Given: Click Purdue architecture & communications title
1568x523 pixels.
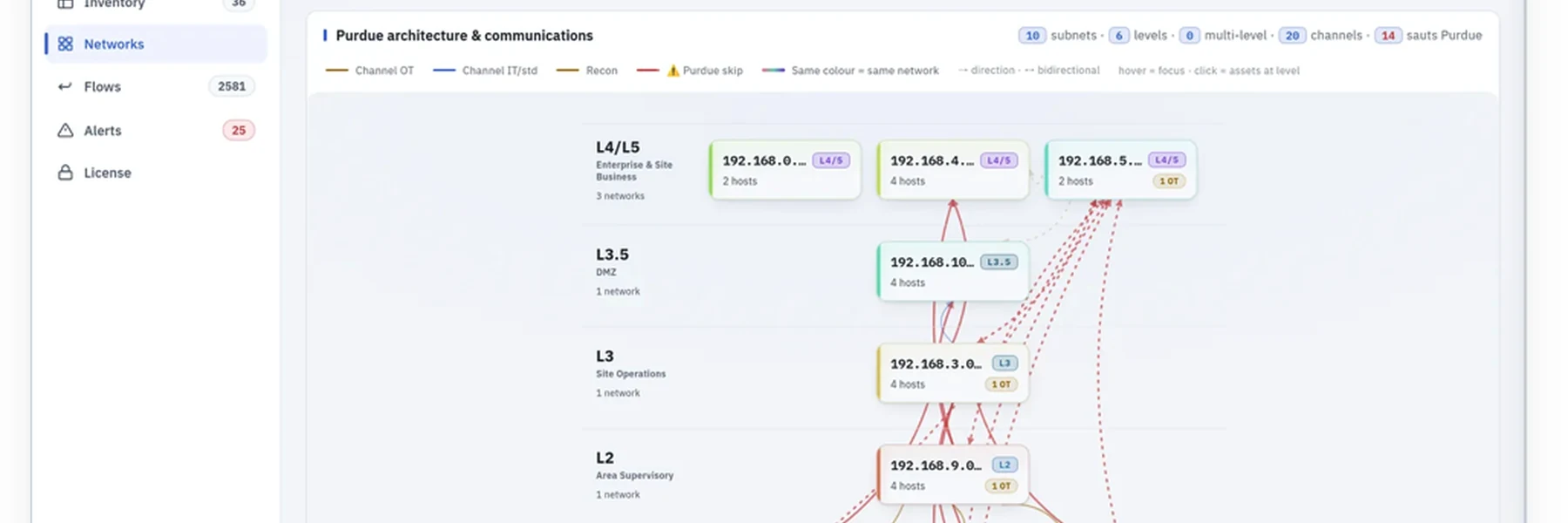Looking at the screenshot, I should pos(464,36).
